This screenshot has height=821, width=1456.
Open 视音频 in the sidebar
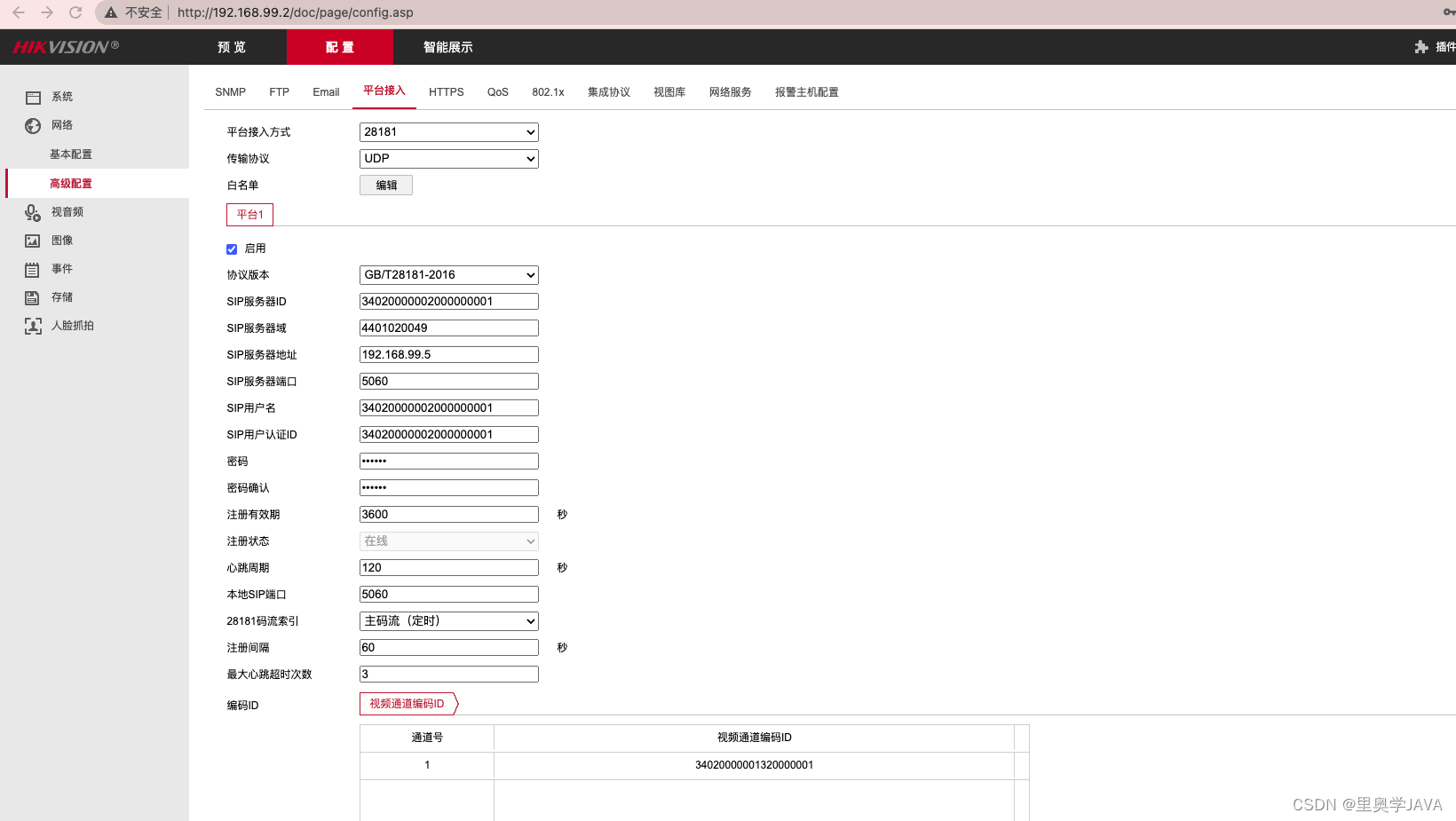point(67,212)
